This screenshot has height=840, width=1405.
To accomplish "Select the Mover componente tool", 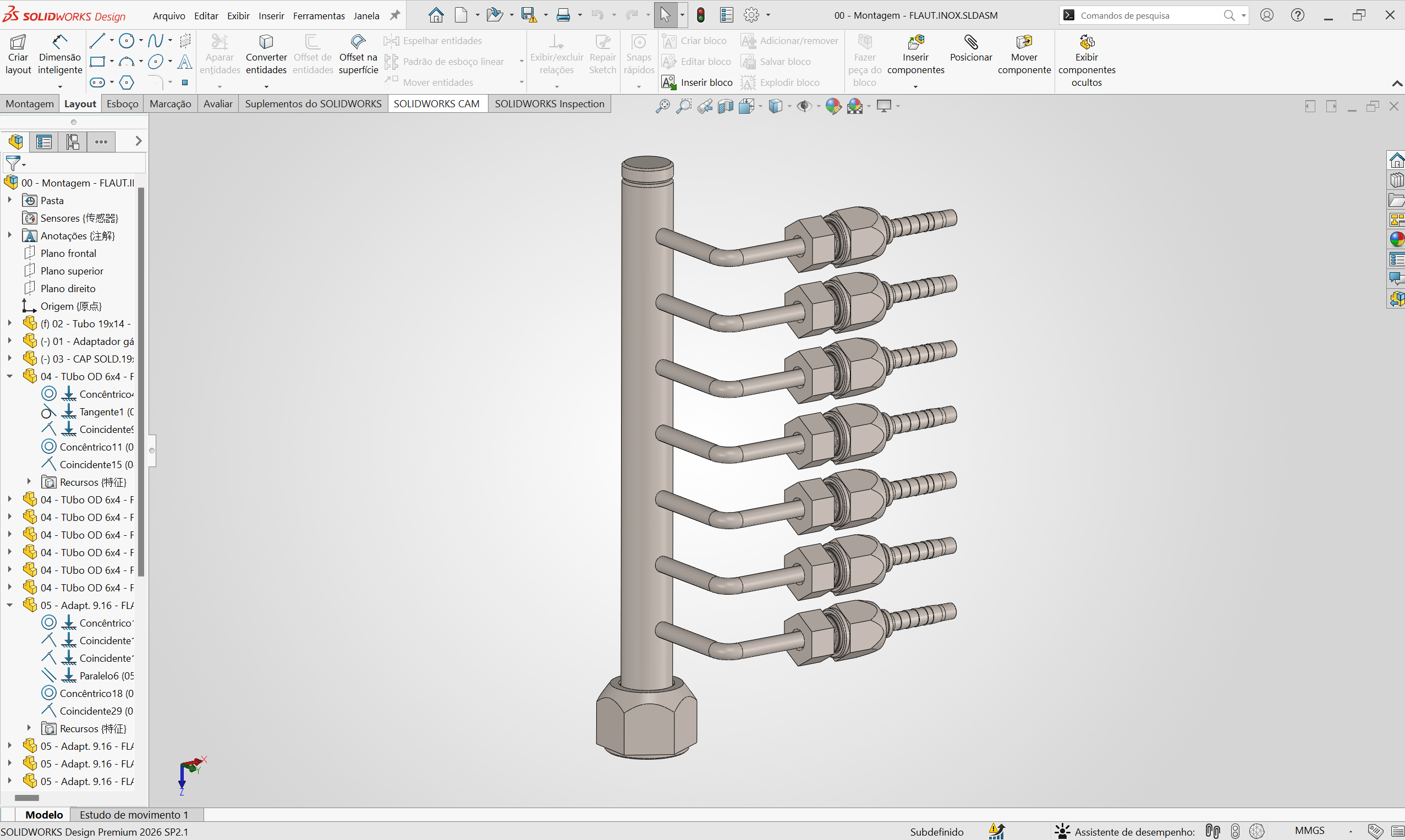I will (1024, 54).
